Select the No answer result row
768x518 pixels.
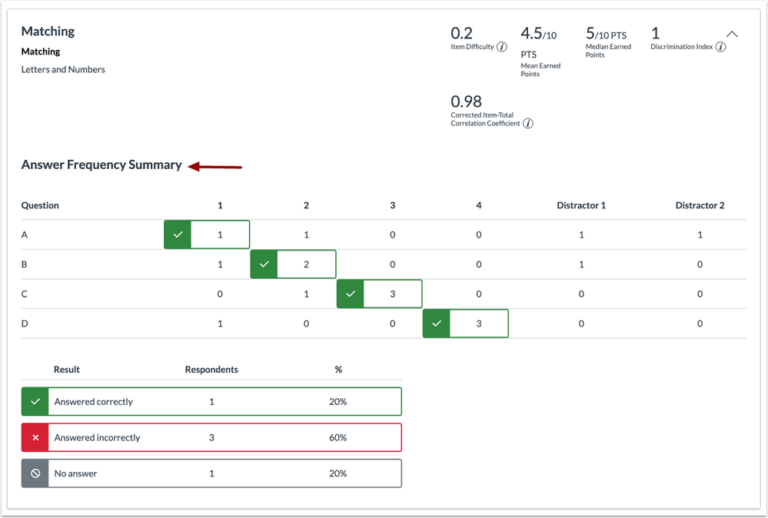pyautogui.click(x=212, y=473)
